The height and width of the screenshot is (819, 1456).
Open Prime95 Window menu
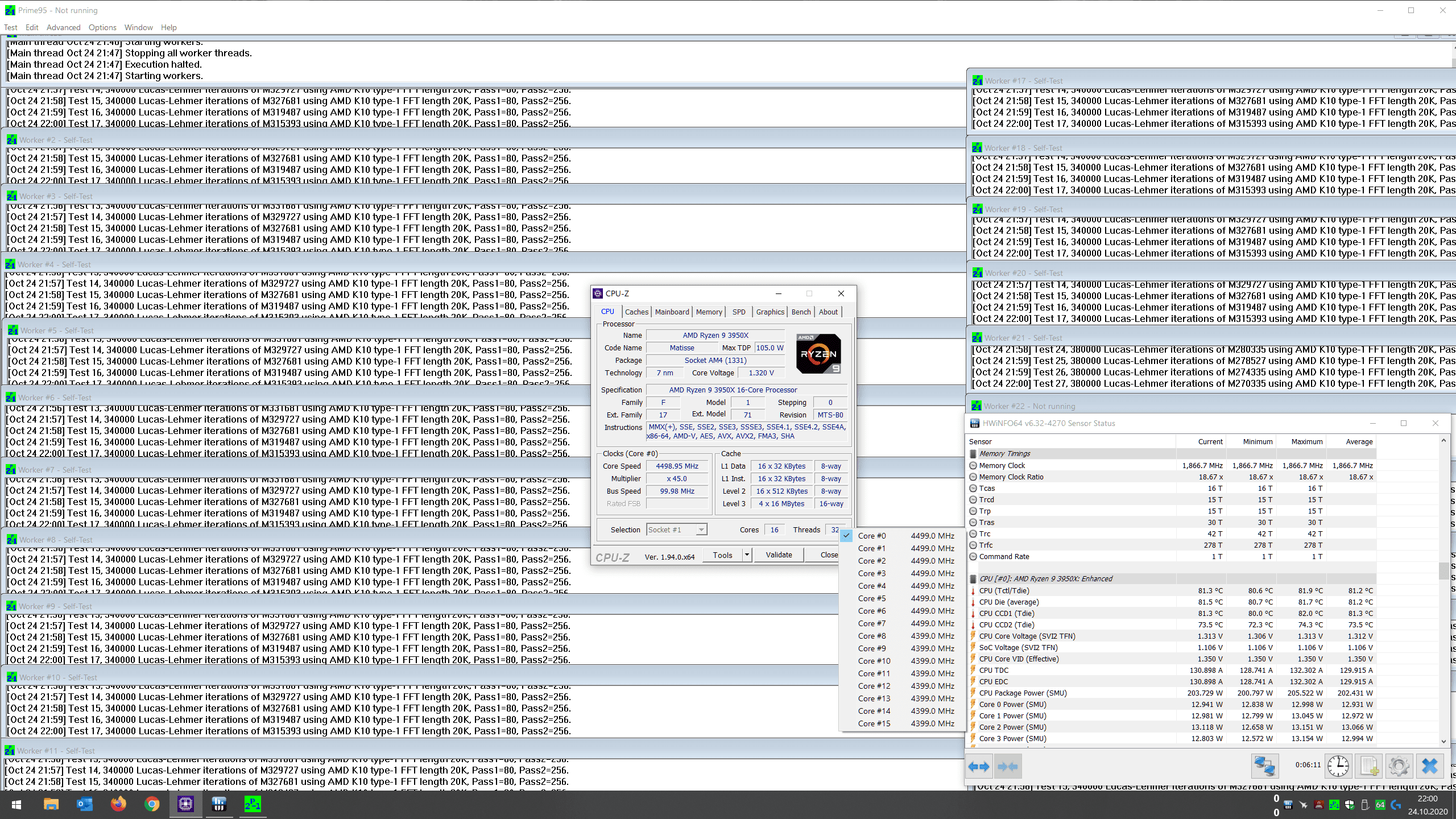coord(139,27)
